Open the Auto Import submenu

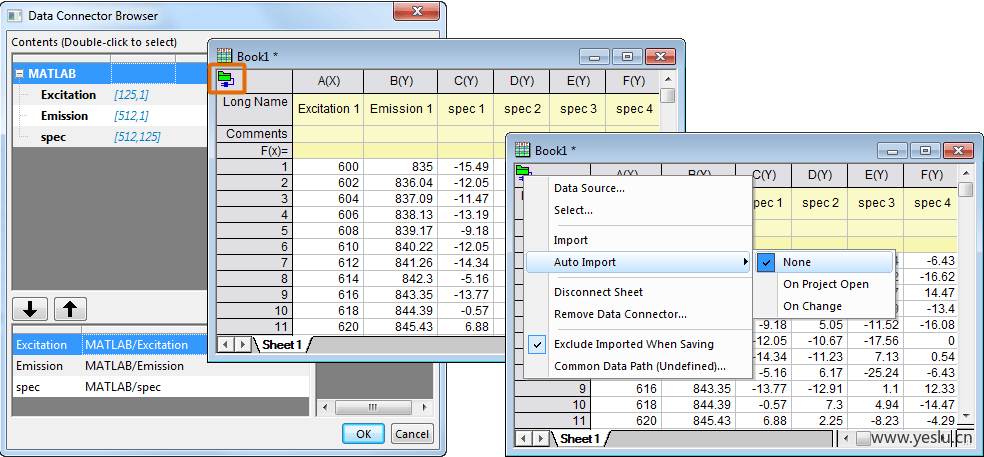tap(638, 262)
